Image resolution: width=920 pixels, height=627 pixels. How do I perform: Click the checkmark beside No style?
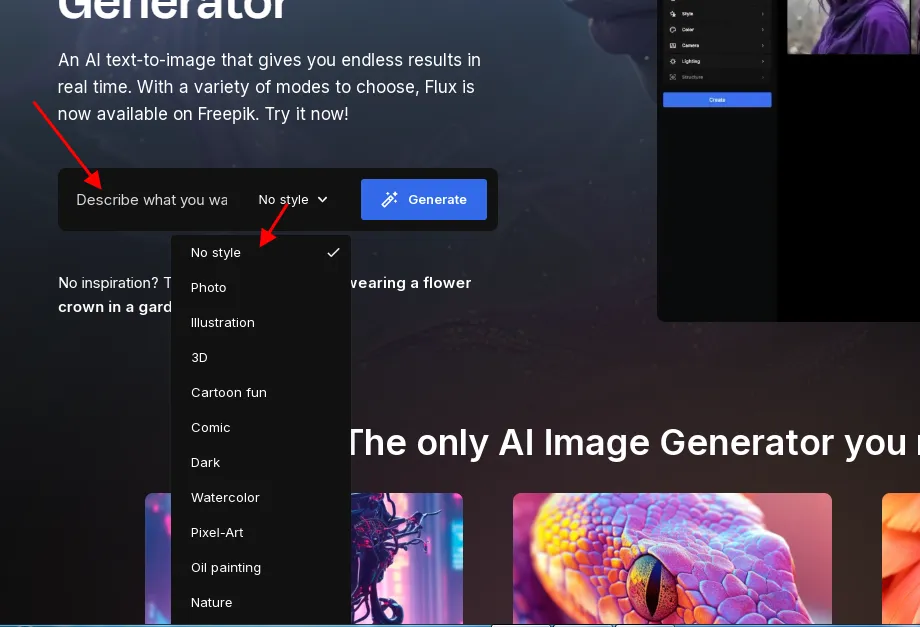click(x=333, y=252)
